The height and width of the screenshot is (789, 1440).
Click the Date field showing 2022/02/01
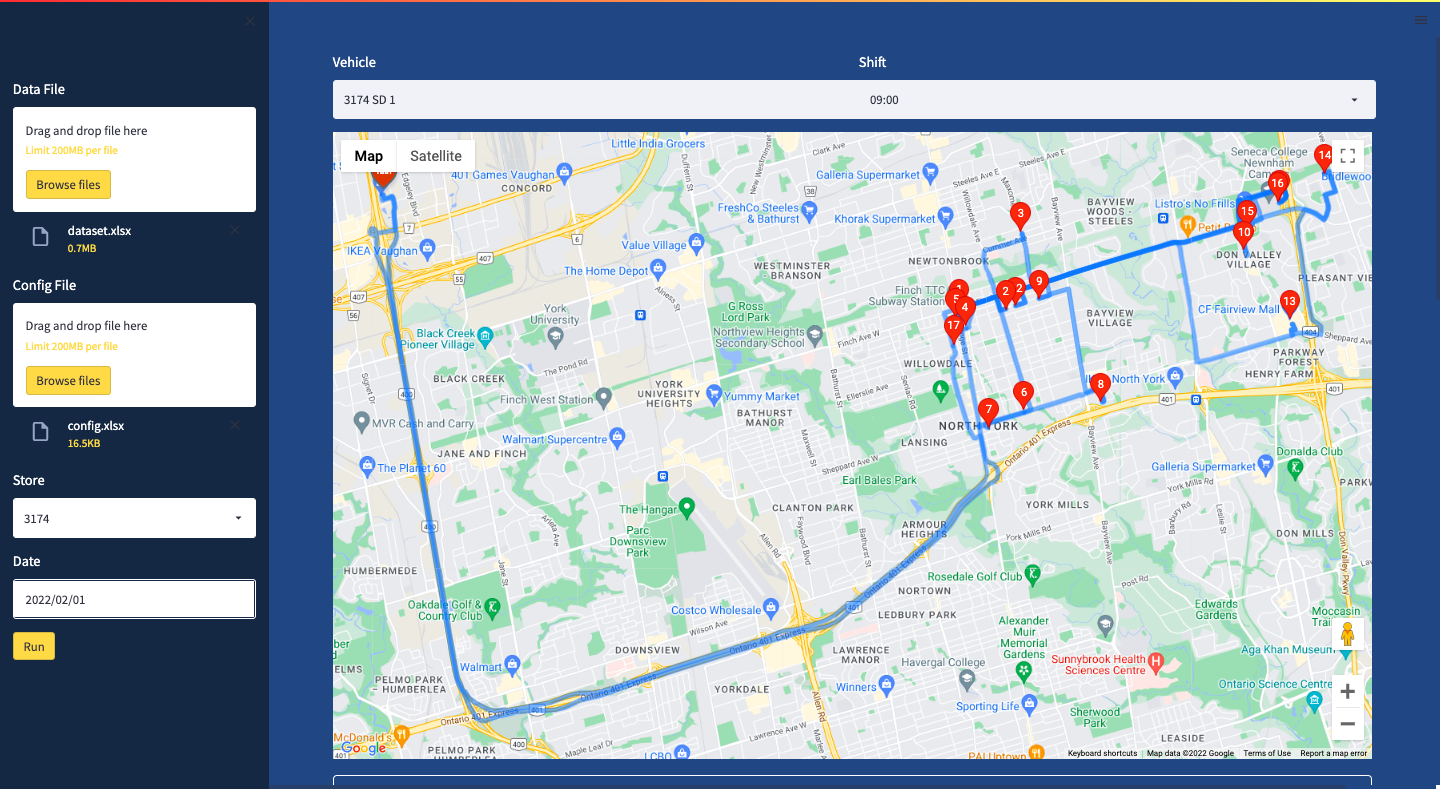(x=134, y=598)
